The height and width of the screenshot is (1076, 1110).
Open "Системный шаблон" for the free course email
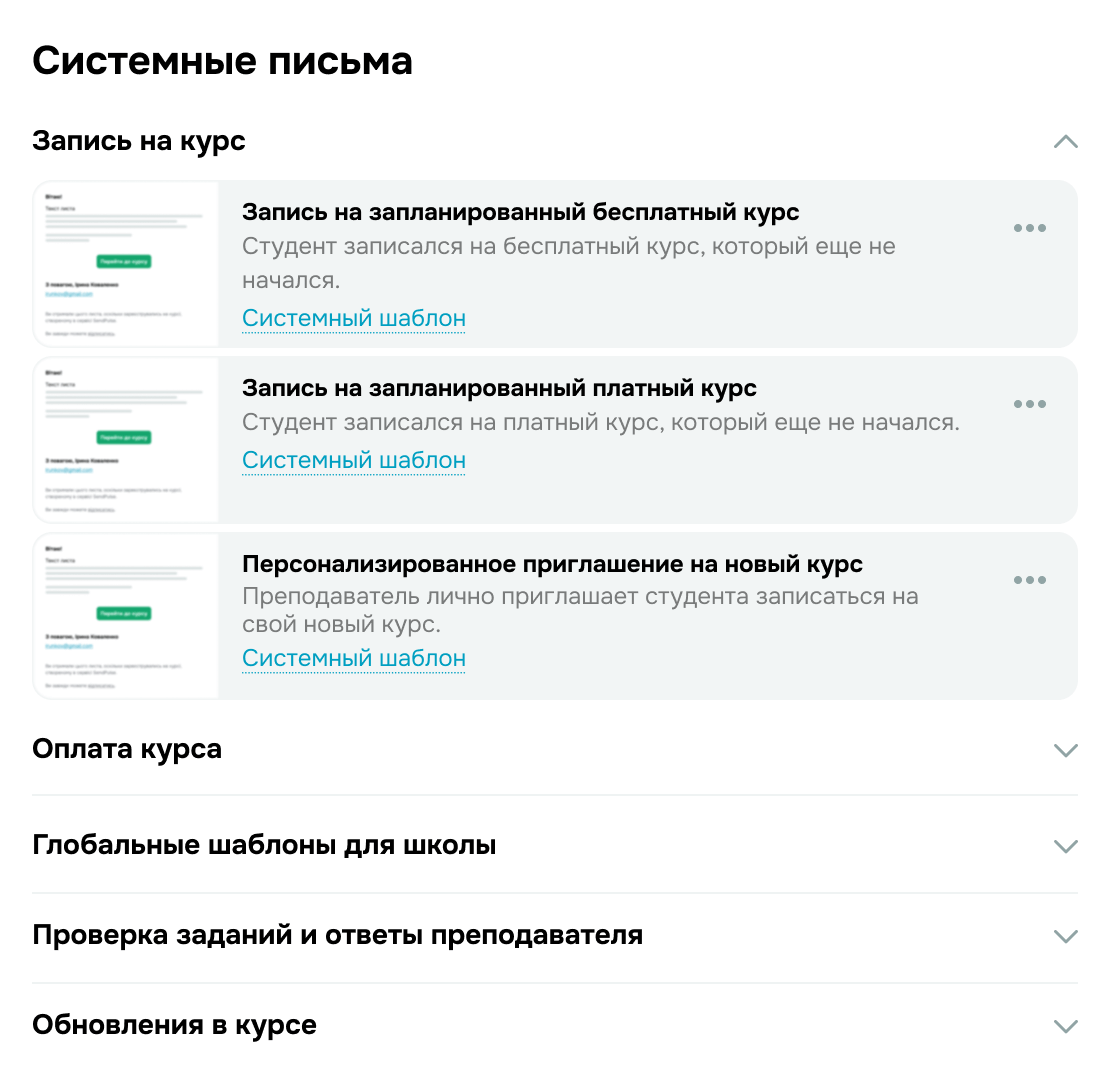[x=353, y=318]
